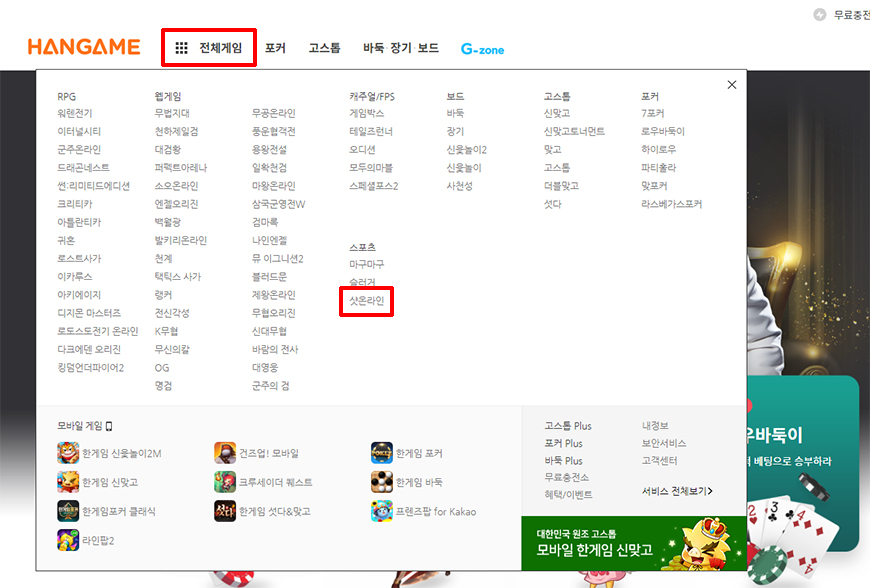Open 라인팝2 mobile game icon
The width and height of the screenshot is (870, 588).
point(68,540)
